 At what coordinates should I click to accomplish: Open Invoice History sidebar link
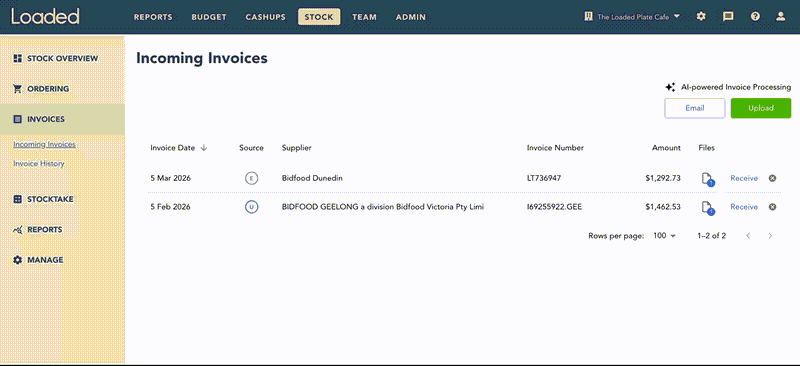pos(39,164)
